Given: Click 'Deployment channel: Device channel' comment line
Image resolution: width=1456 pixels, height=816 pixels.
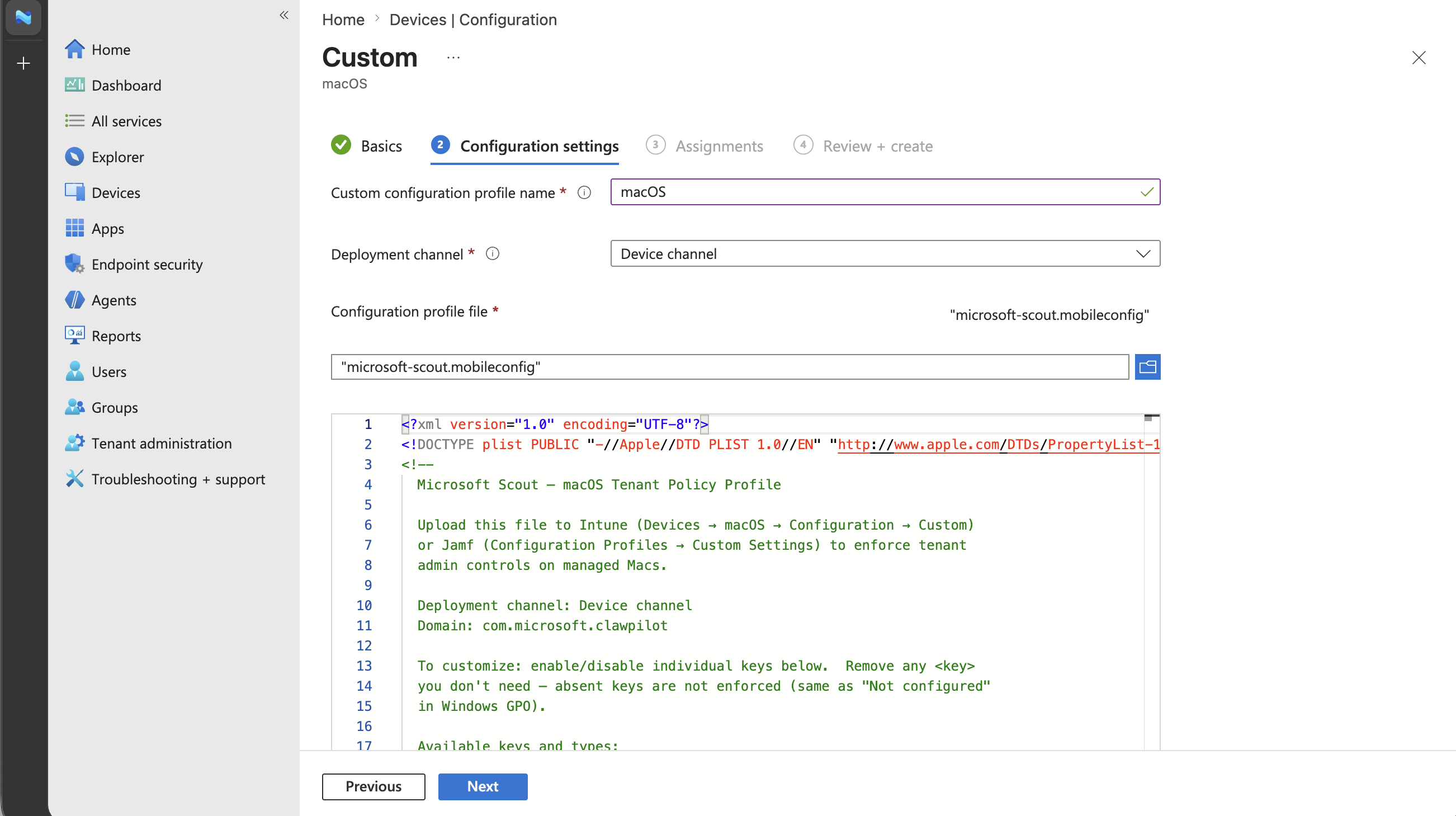Looking at the screenshot, I should click(555, 606).
